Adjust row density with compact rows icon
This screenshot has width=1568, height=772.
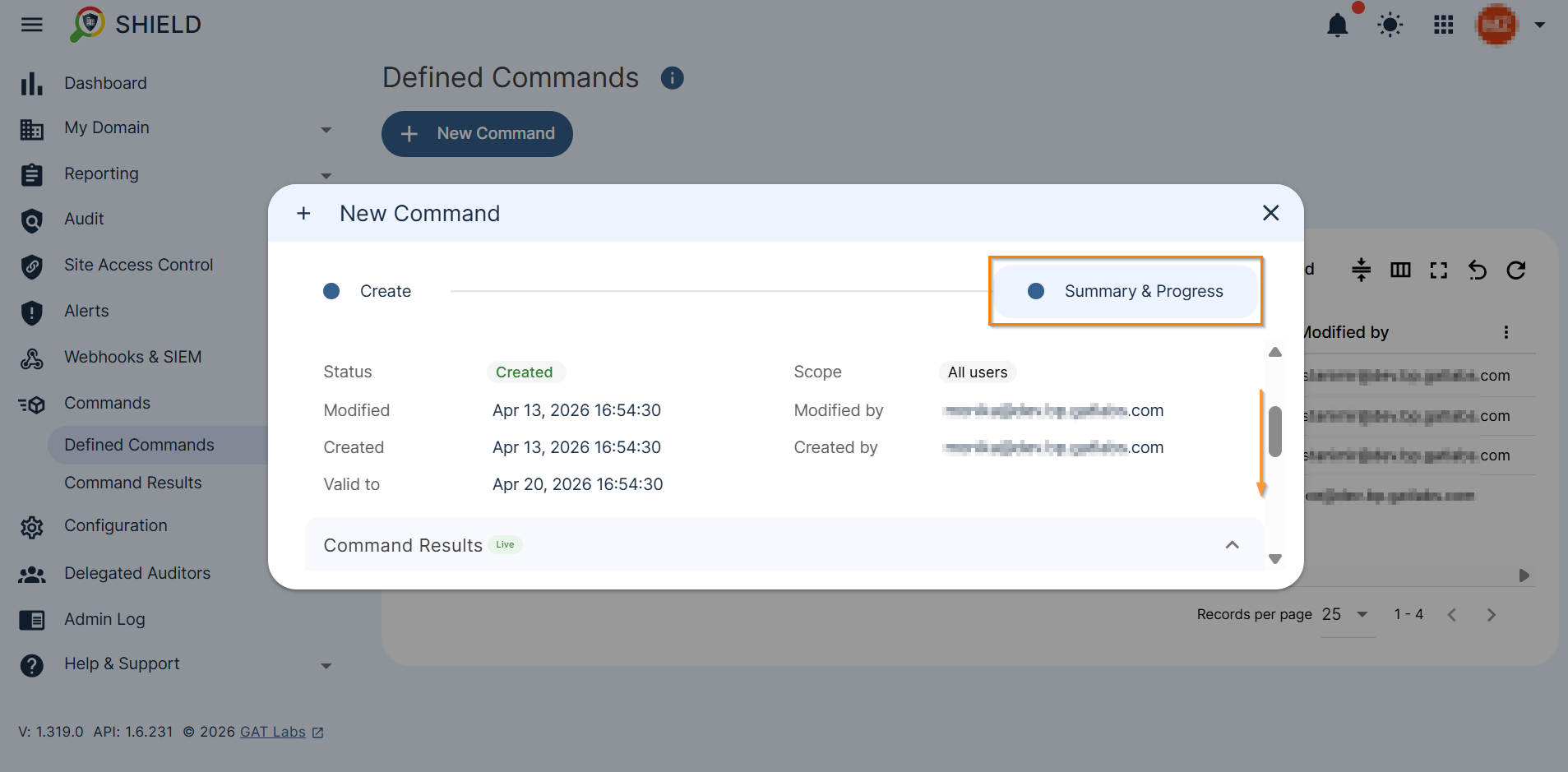1361,270
